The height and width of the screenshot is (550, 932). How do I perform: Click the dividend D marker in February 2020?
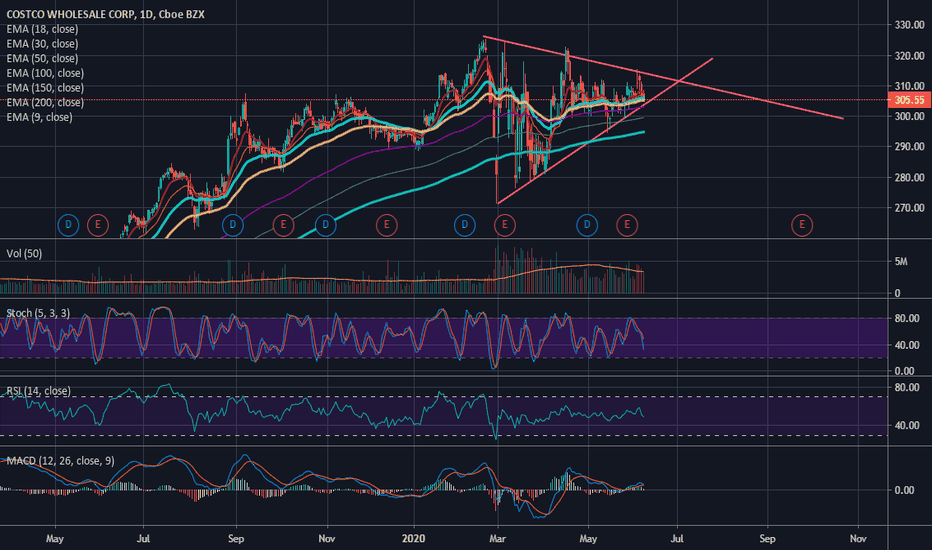(464, 225)
